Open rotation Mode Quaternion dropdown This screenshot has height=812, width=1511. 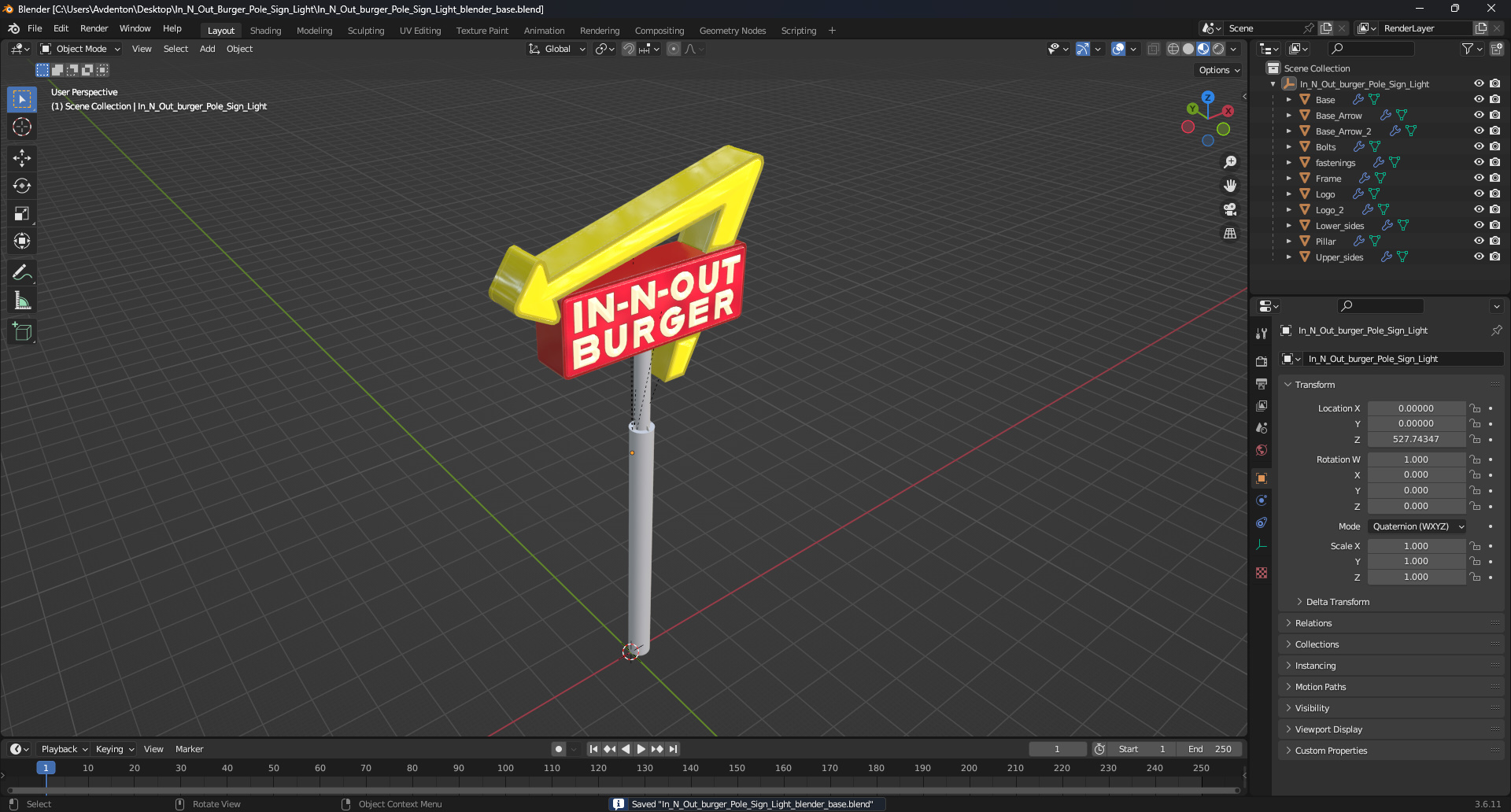pyautogui.click(x=1417, y=526)
